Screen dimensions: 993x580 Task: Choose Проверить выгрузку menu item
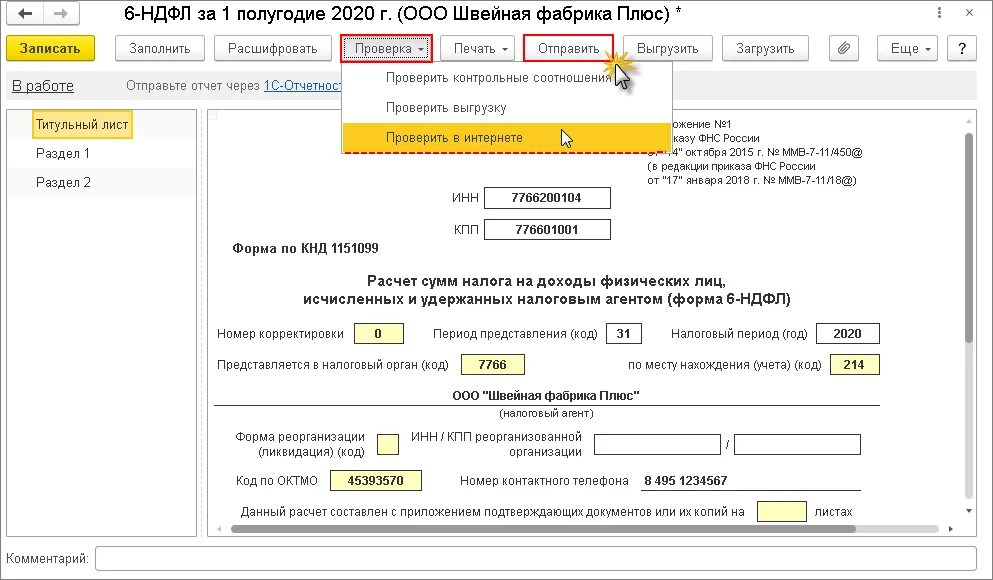tap(506, 108)
